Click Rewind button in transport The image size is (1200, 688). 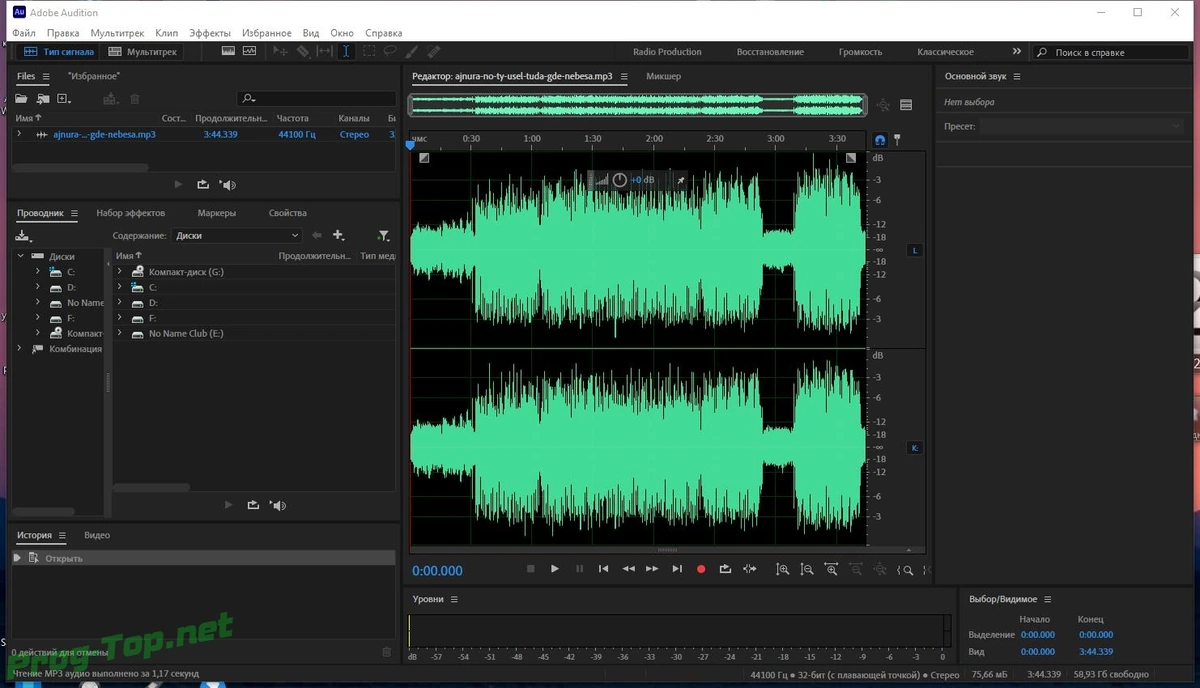[x=628, y=569]
